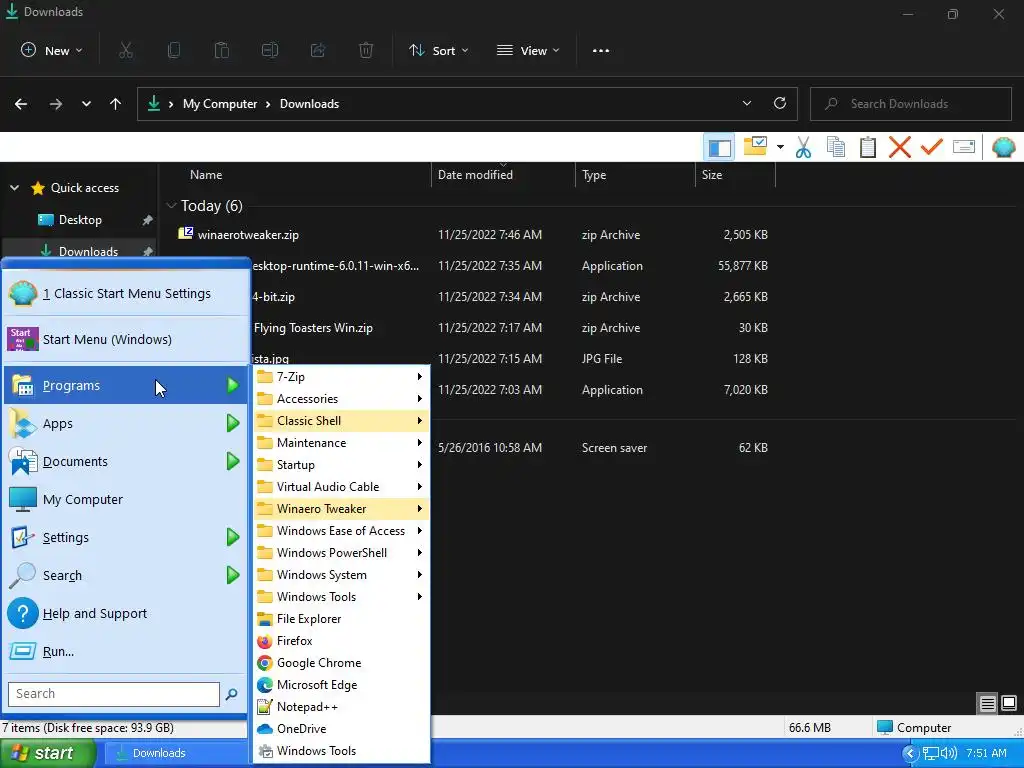
Task: Click the start button on taskbar
Action: tap(47, 753)
